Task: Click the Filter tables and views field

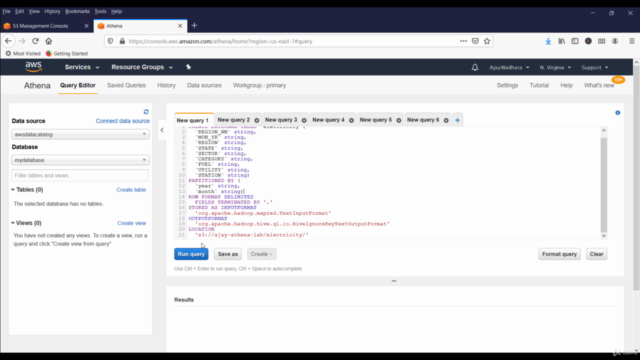Action: [80, 176]
